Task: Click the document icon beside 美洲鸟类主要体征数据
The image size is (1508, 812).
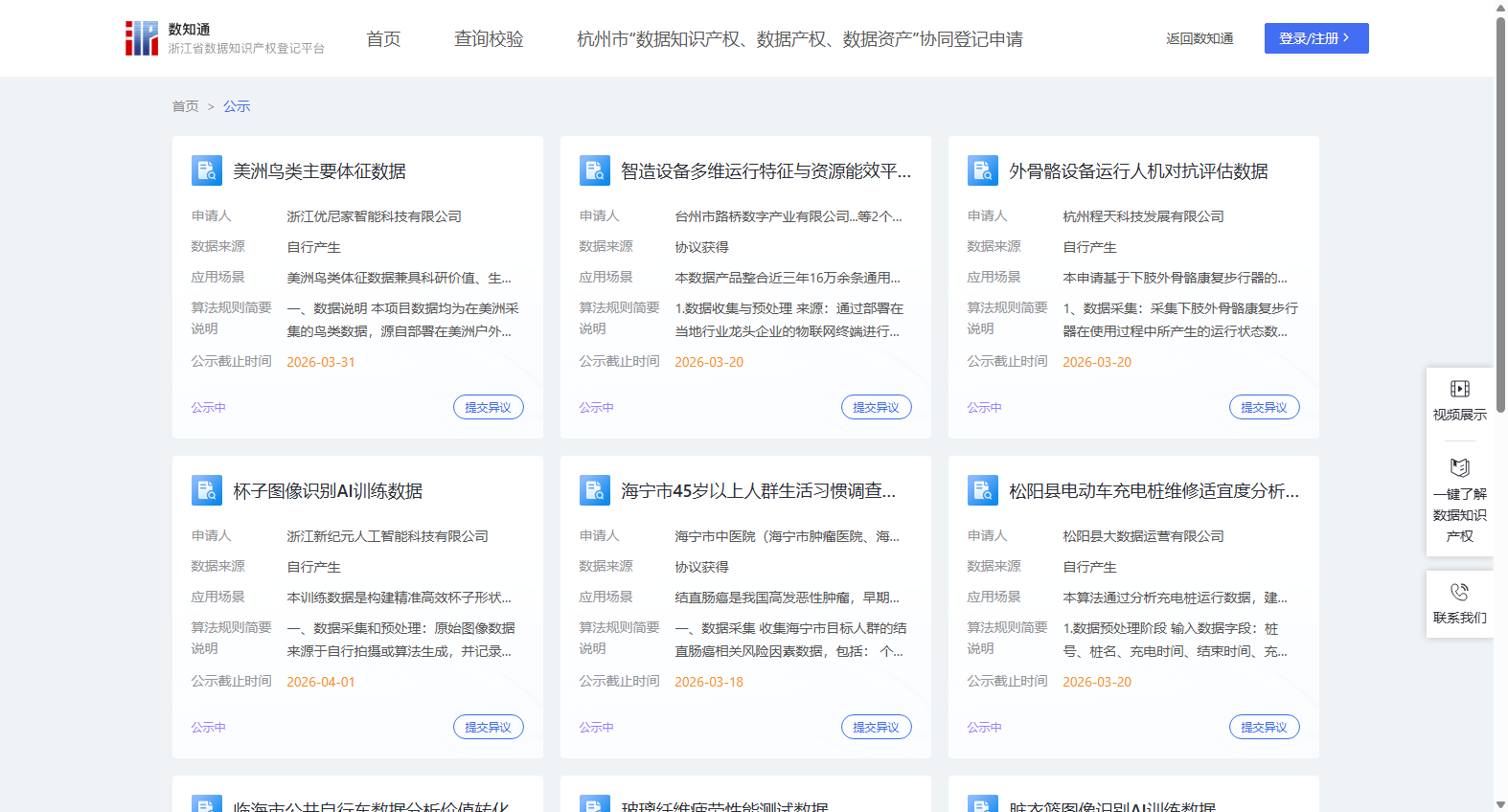Action: pyautogui.click(x=207, y=170)
